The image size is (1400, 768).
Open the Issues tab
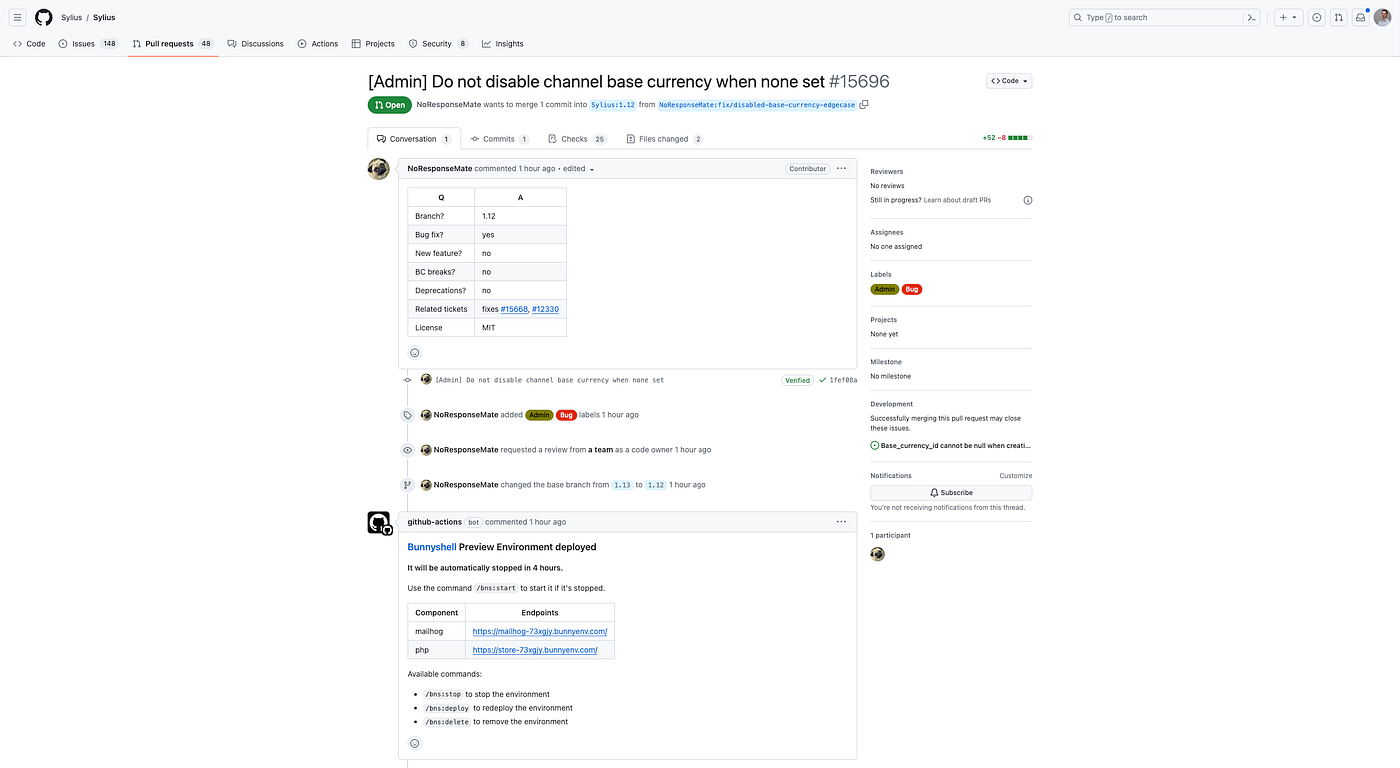pos(88,43)
